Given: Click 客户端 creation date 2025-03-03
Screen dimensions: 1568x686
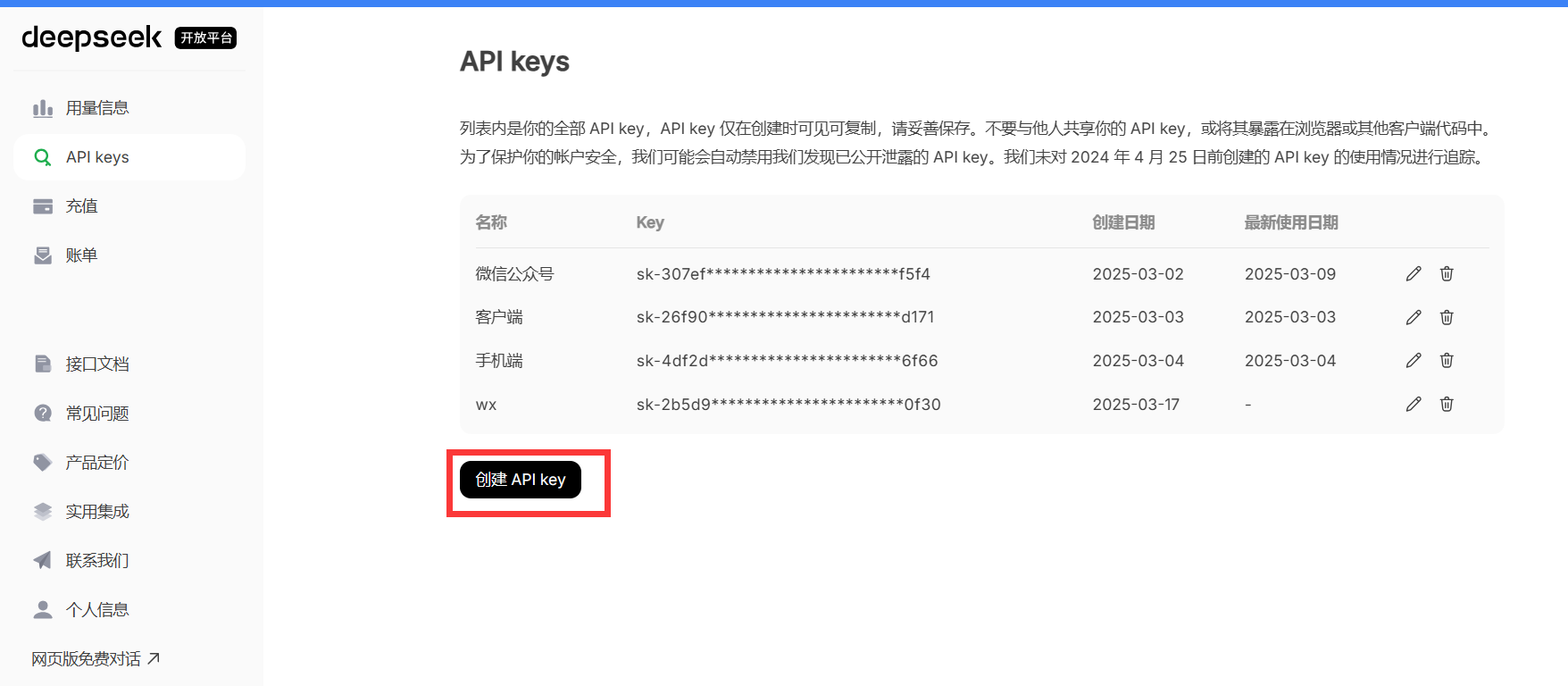Looking at the screenshot, I should click(1138, 317).
